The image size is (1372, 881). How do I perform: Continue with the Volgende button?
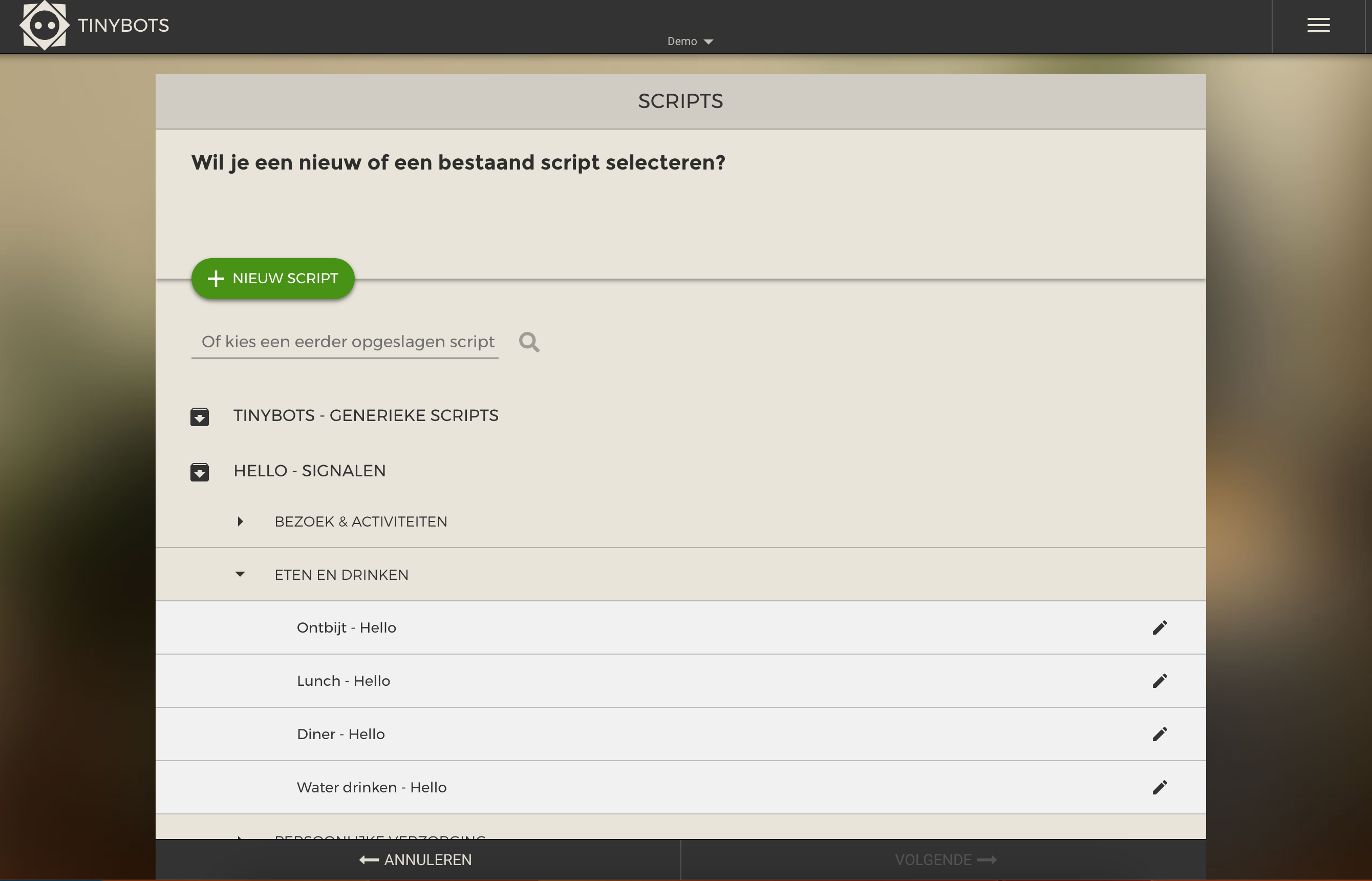click(944, 859)
